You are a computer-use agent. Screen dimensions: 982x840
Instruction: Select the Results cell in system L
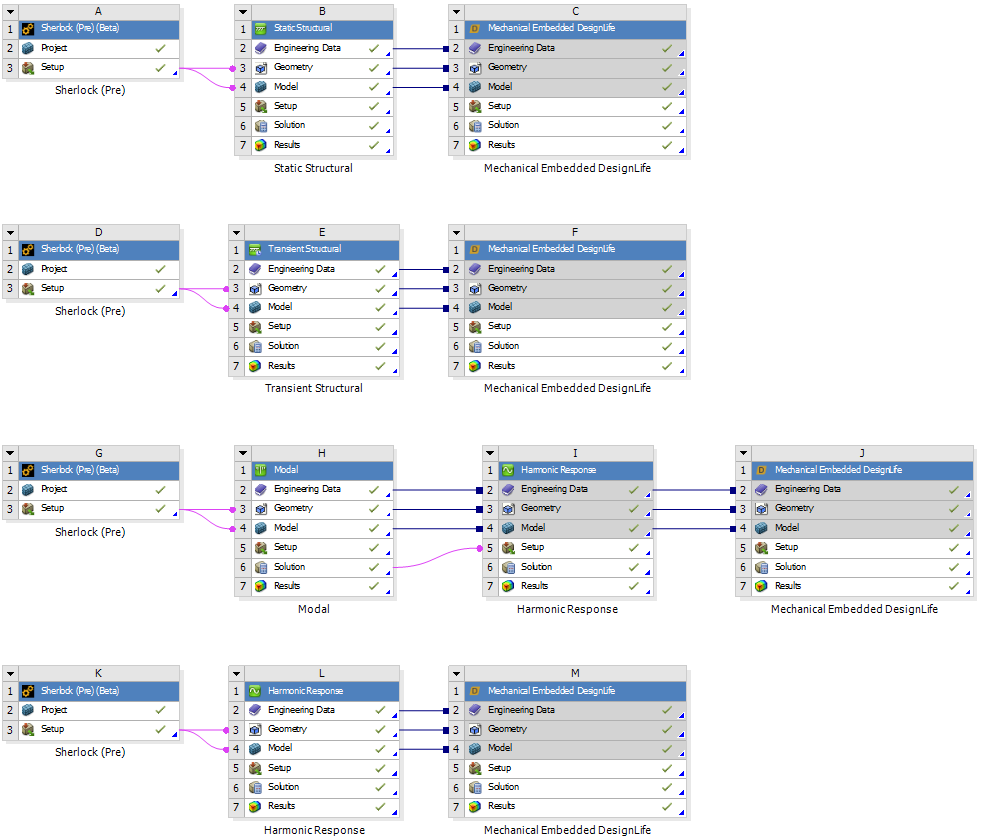(322, 806)
